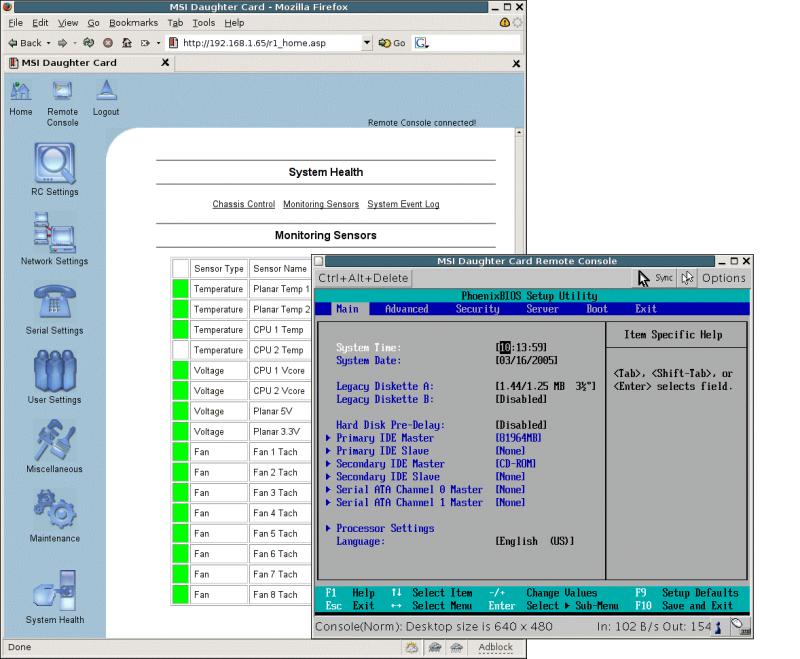The width and height of the screenshot is (800, 659).
Task: Open Remote Console Options
Action: [723, 278]
